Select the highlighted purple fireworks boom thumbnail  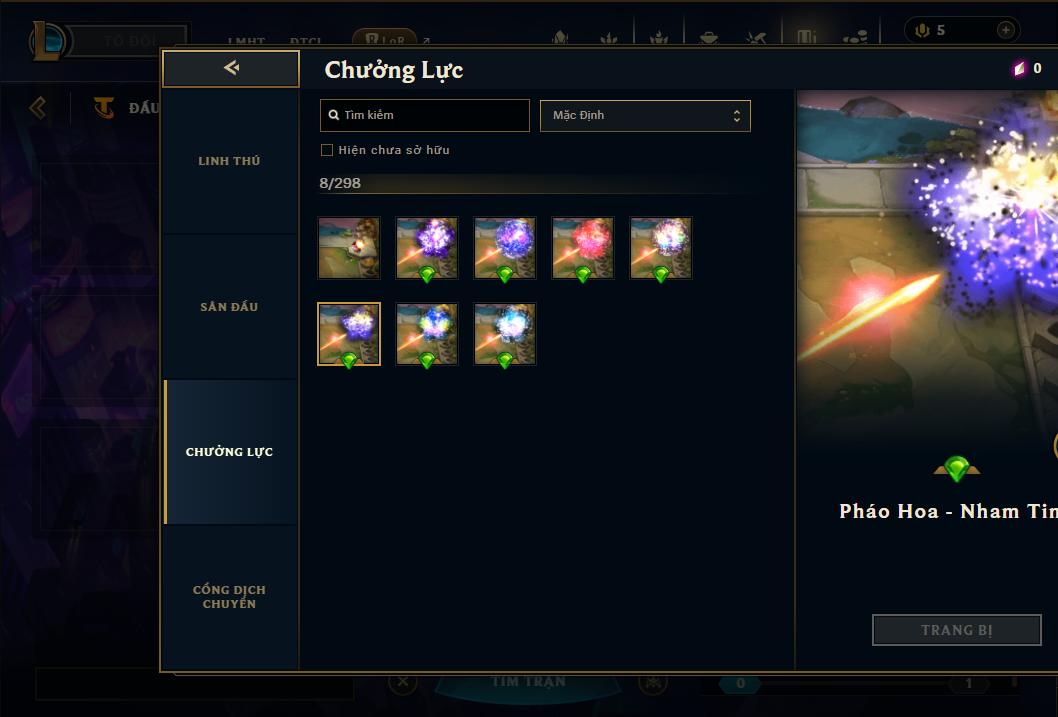(349, 334)
